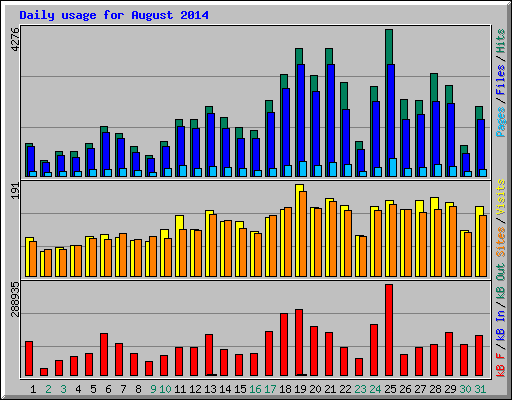This screenshot has height=400, width=512.
Task: Click the red kB bar for day 18
Action: tap(284, 345)
